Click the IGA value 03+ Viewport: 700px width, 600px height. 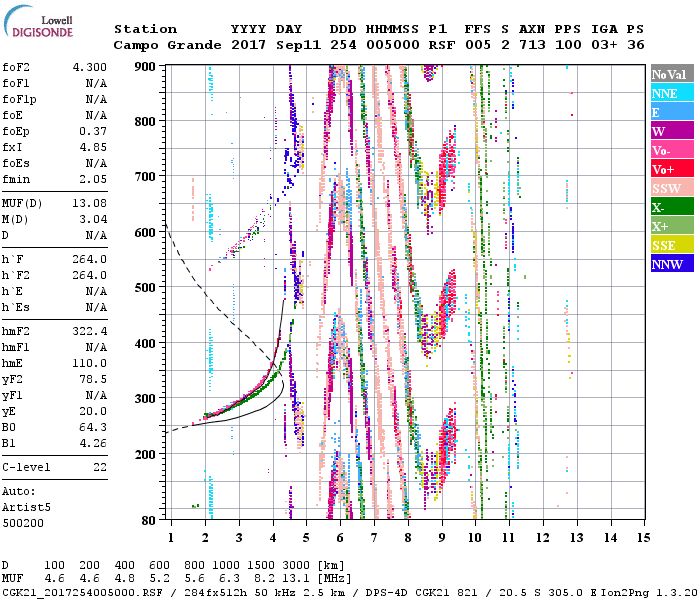(604, 45)
